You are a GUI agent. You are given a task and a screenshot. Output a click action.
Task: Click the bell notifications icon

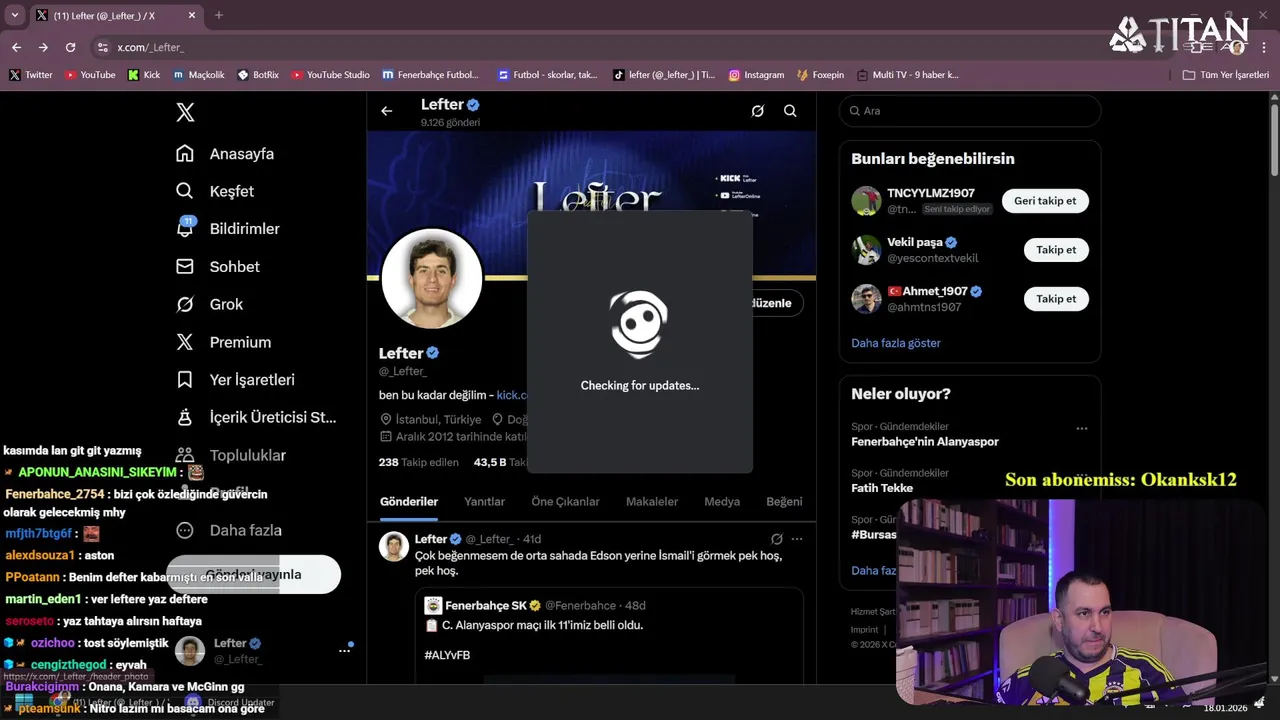(185, 229)
